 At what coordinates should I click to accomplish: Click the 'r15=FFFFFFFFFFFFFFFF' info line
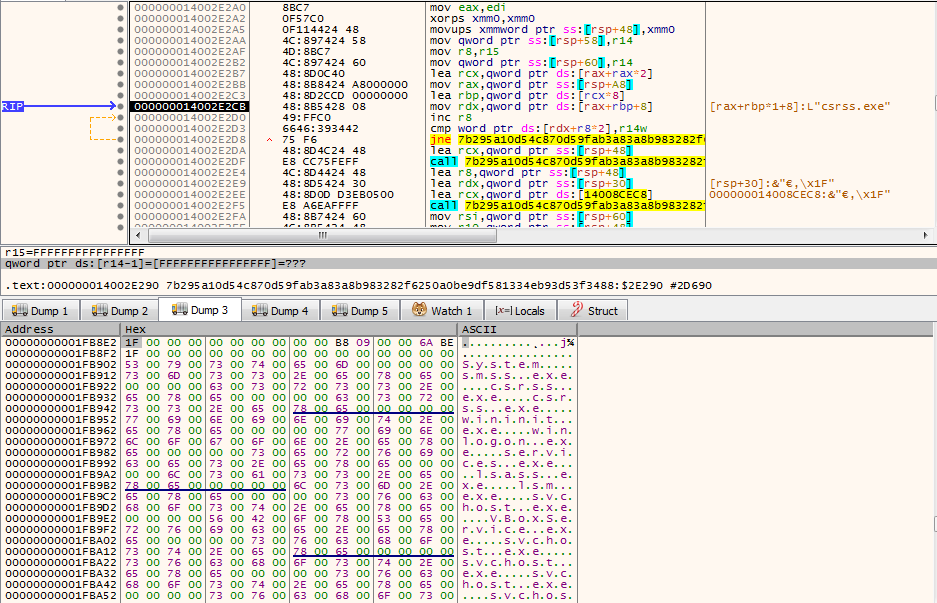coord(75,252)
